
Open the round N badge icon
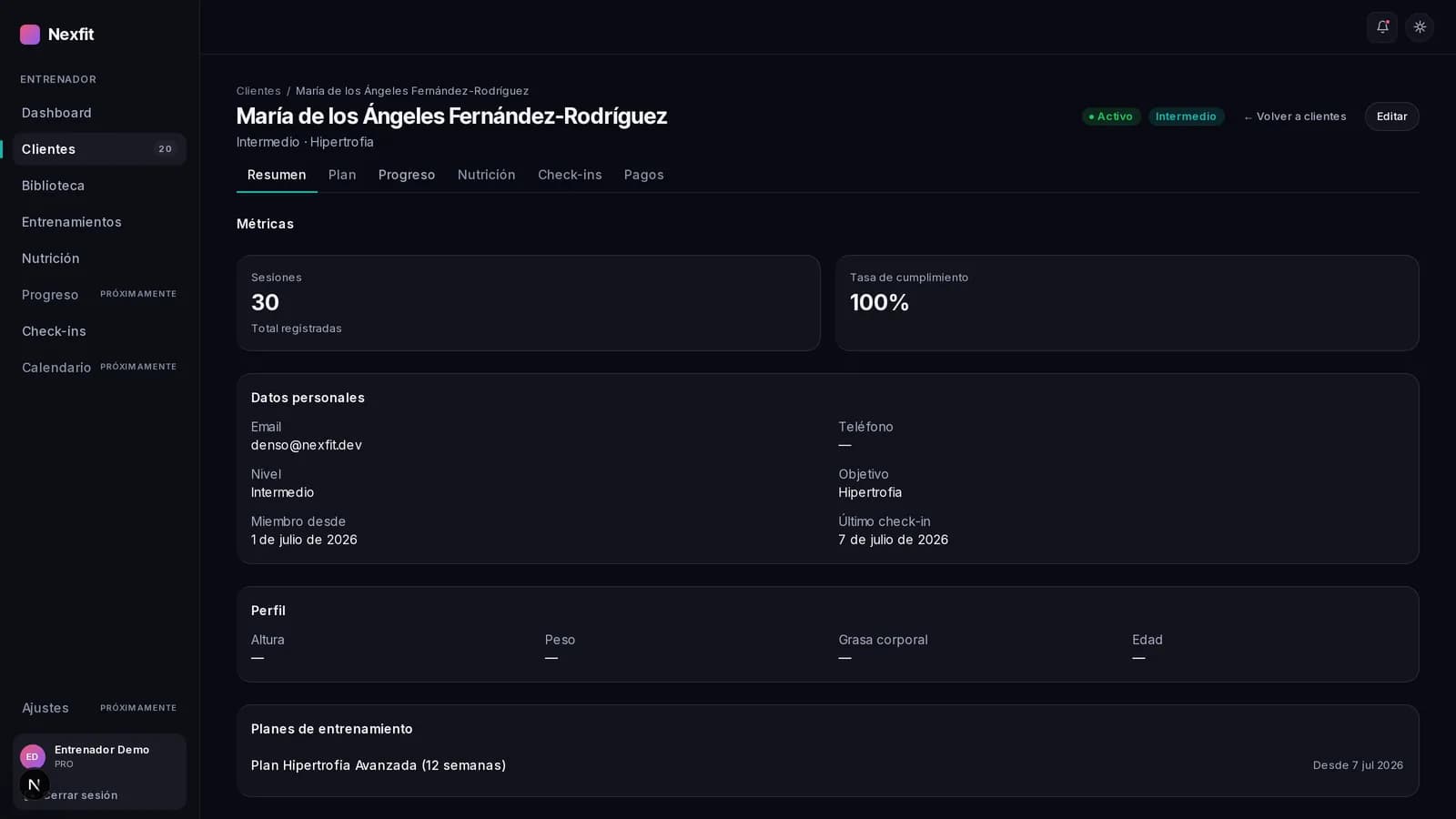click(34, 784)
